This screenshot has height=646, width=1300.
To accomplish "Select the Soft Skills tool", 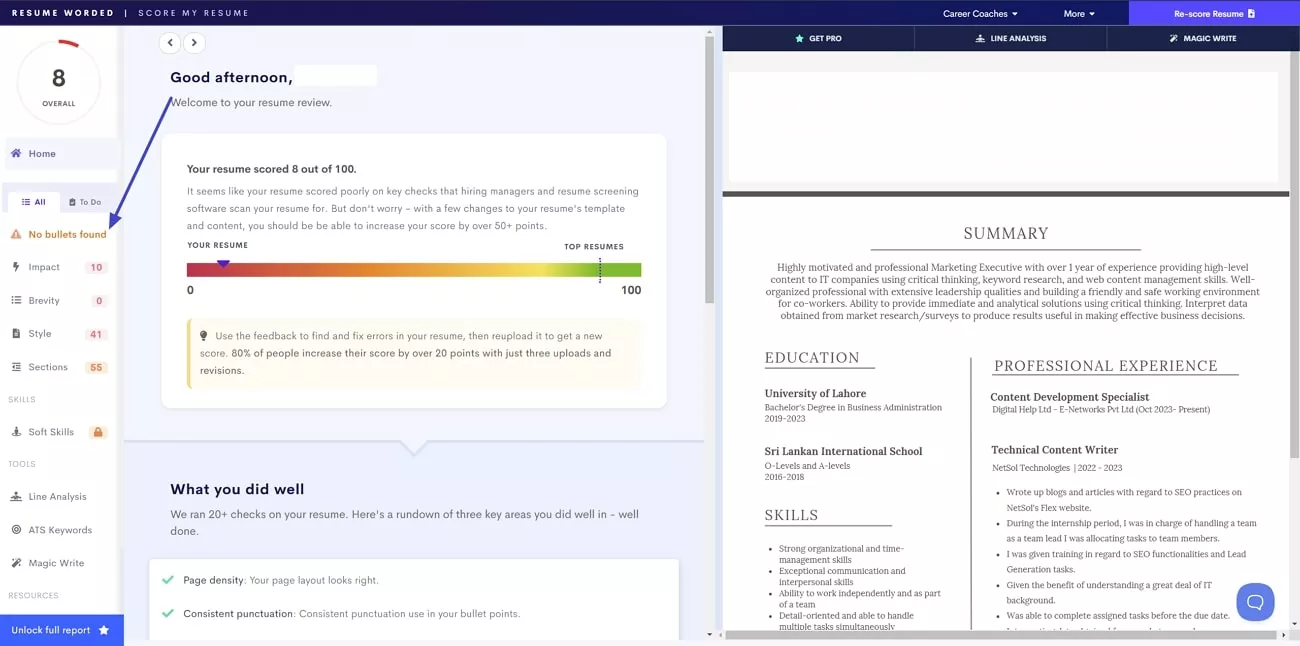I will (x=50, y=431).
